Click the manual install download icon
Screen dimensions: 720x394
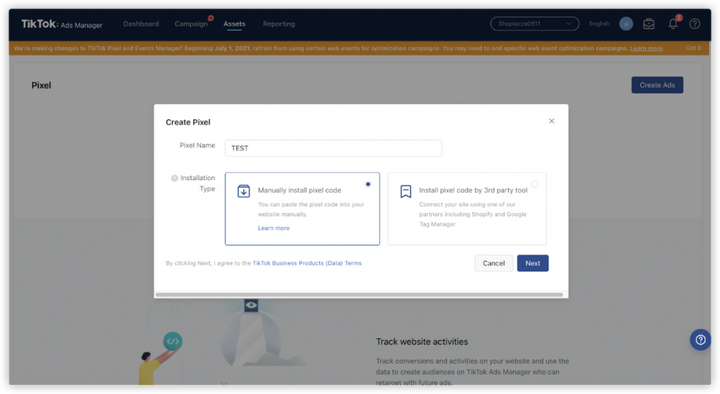click(x=243, y=191)
